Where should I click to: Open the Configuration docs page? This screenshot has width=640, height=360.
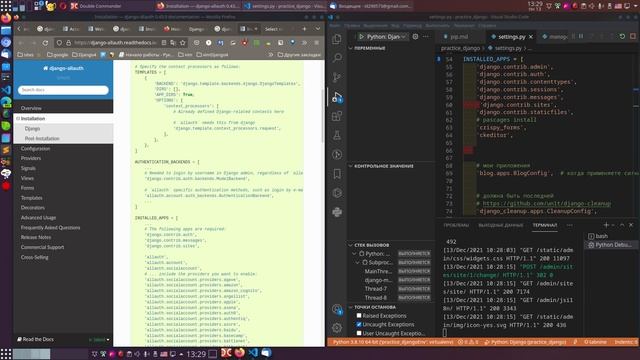click(x=36, y=149)
